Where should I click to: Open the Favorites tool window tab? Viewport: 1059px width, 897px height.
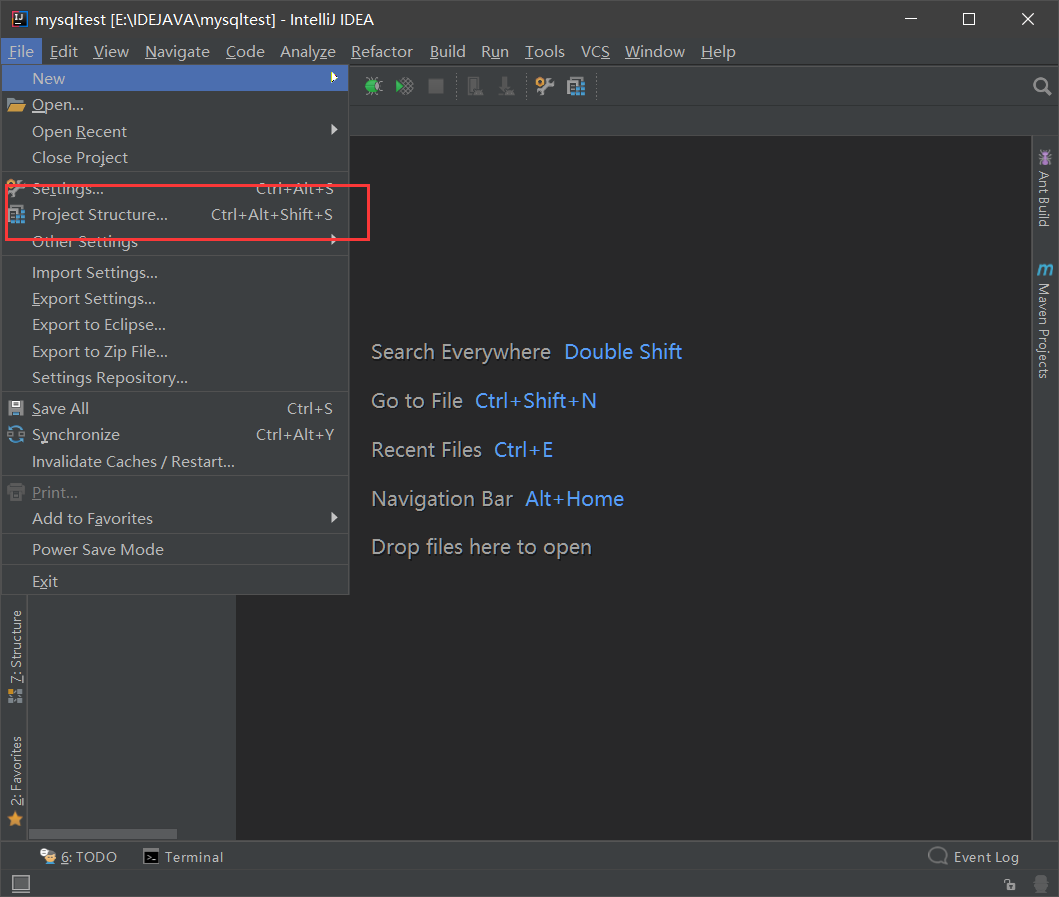pyautogui.click(x=16, y=781)
